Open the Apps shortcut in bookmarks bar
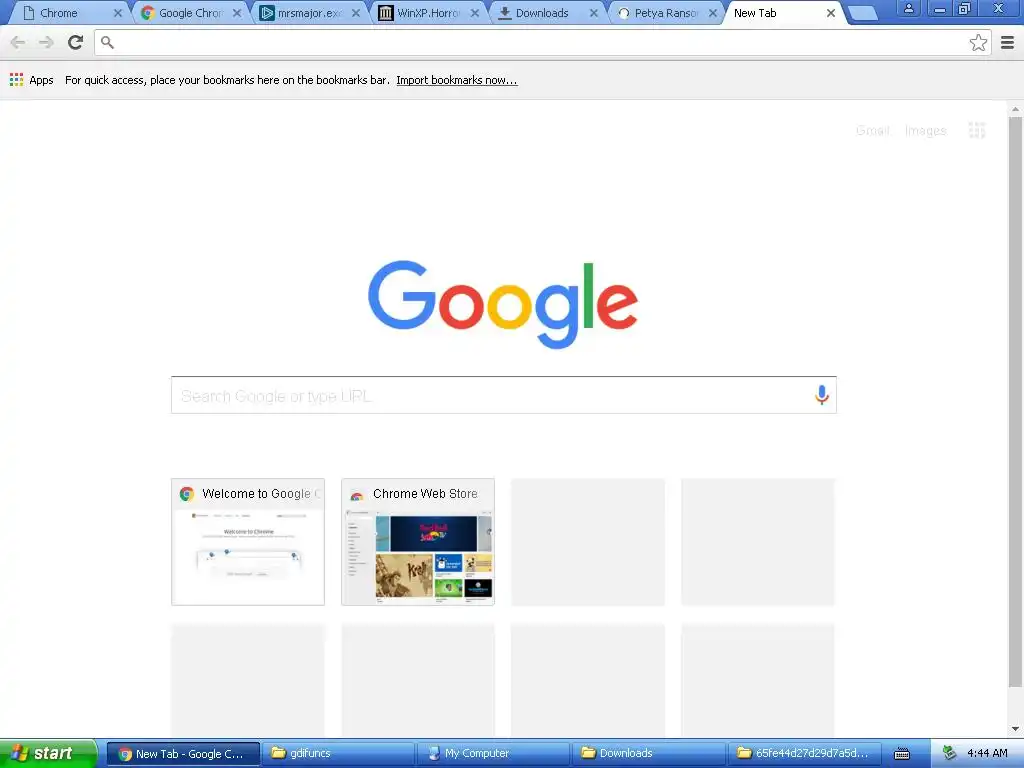 point(31,80)
